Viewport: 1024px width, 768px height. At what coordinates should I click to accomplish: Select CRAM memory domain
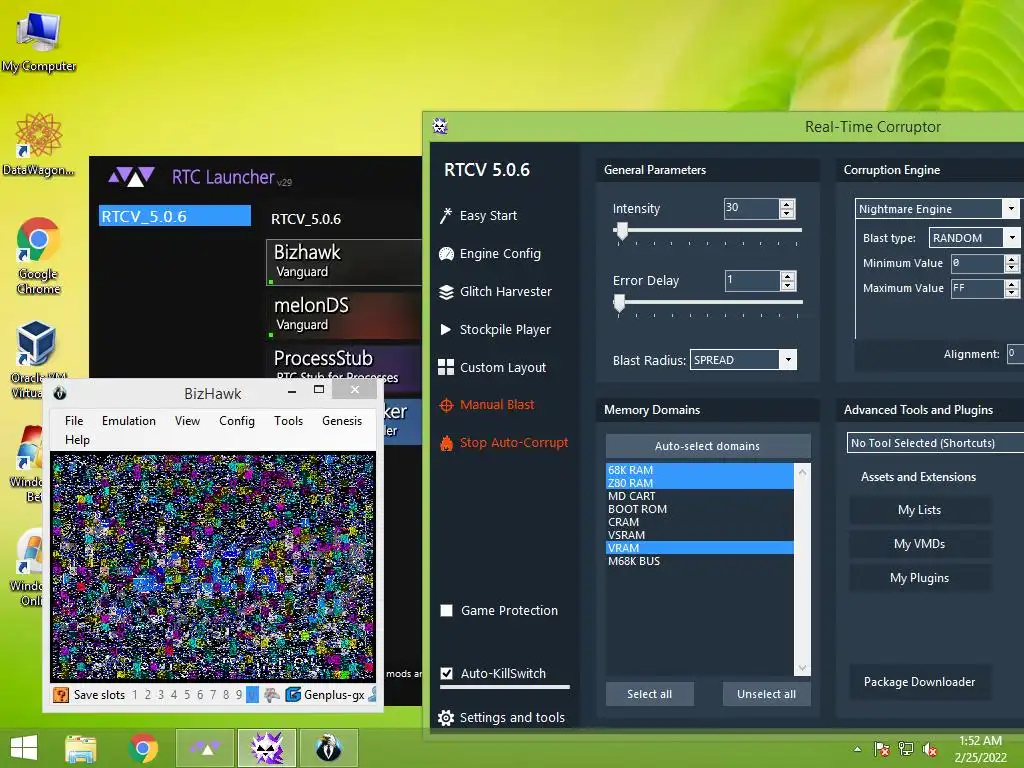(699, 522)
